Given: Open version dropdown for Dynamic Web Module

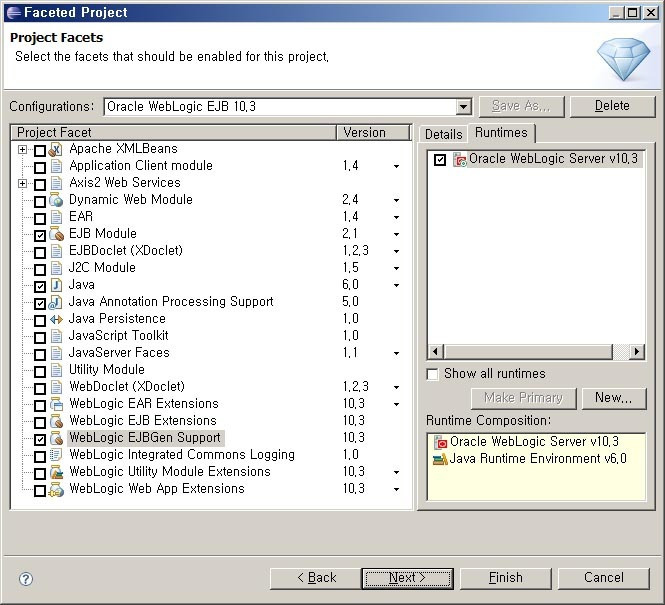Looking at the screenshot, I should 396,200.
